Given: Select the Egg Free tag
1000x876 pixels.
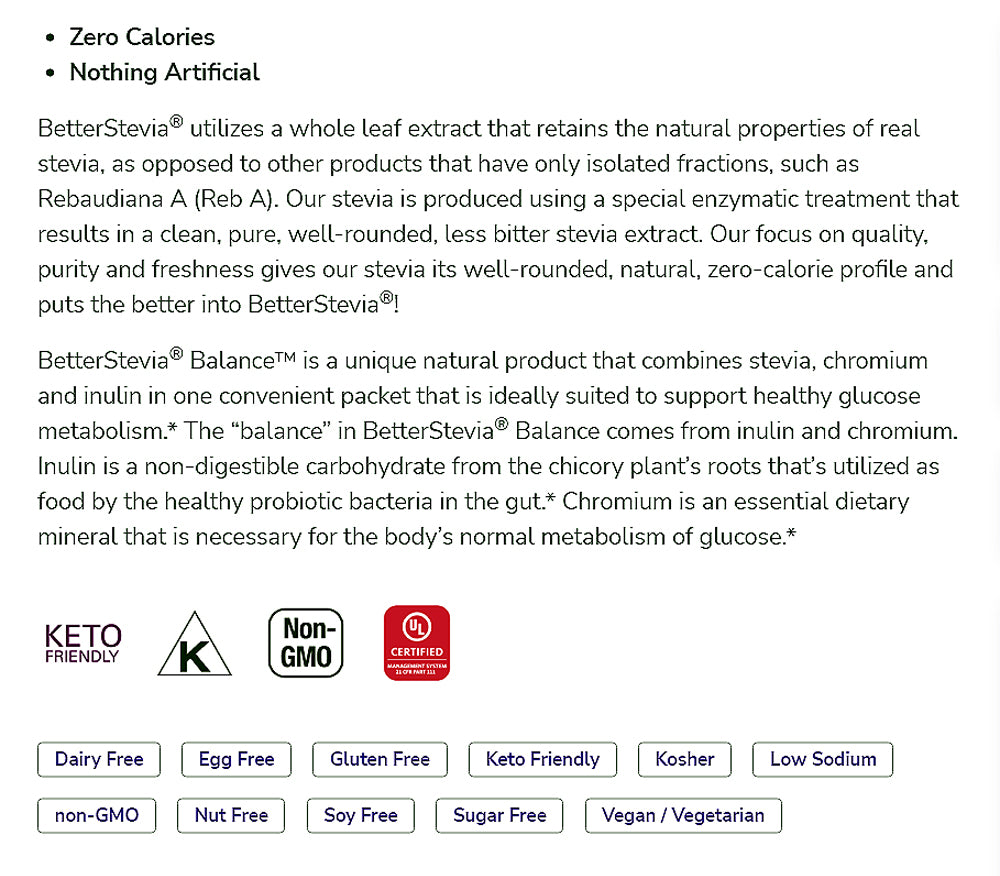Looking at the screenshot, I should pyautogui.click(x=236, y=759).
